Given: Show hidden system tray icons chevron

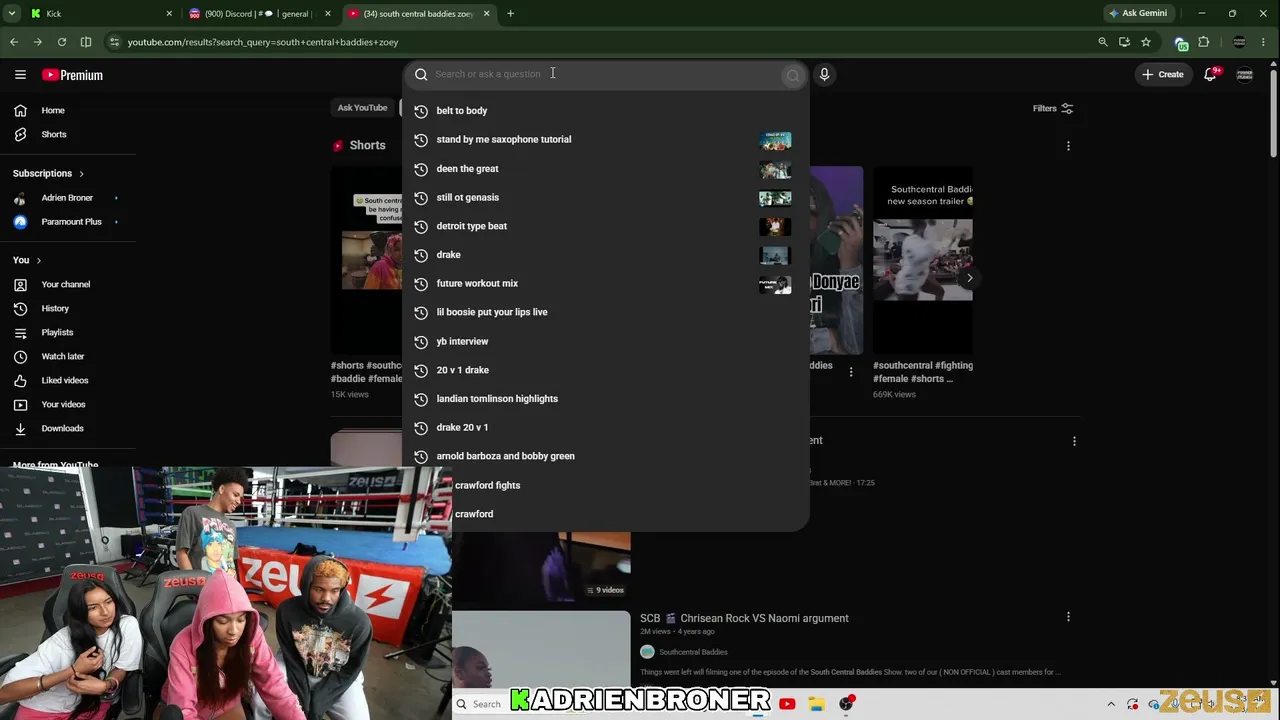Looking at the screenshot, I should (1111, 704).
